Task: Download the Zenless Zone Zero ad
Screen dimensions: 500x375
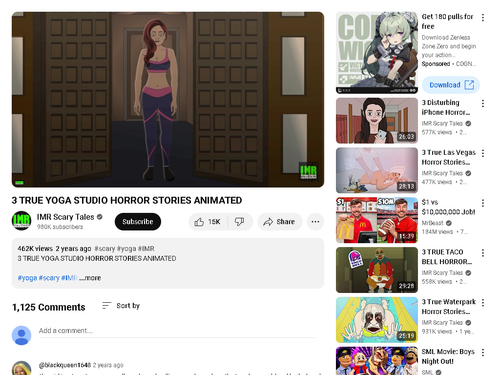Action: (x=451, y=85)
